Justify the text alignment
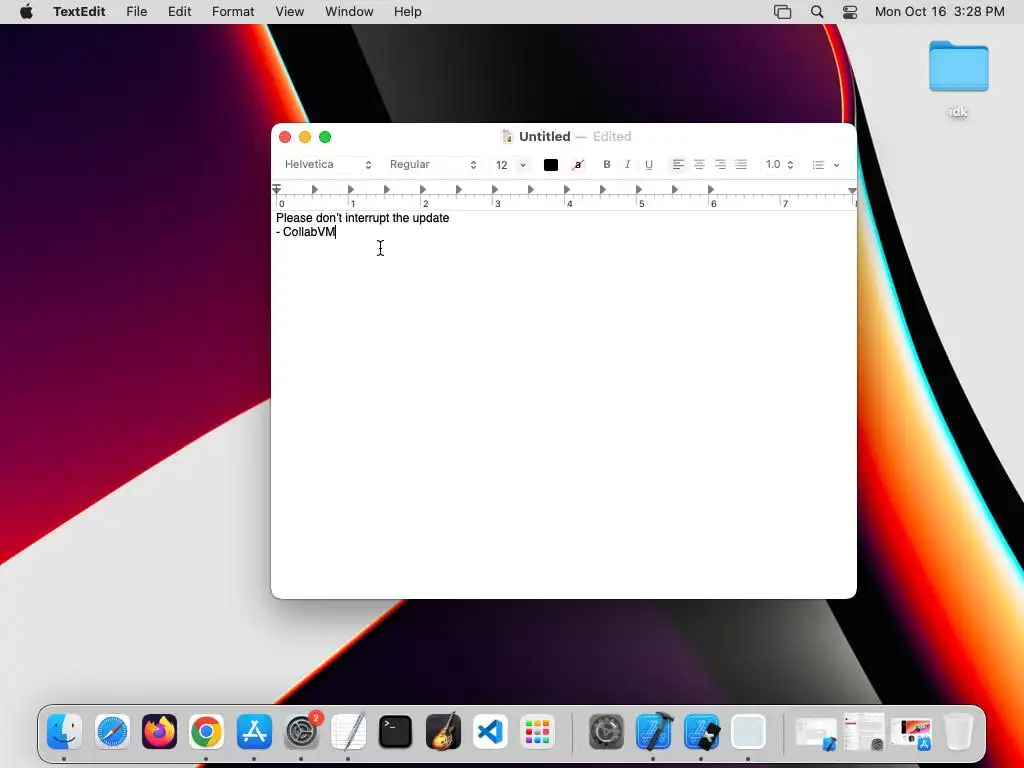This screenshot has height=768, width=1024. (741, 165)
